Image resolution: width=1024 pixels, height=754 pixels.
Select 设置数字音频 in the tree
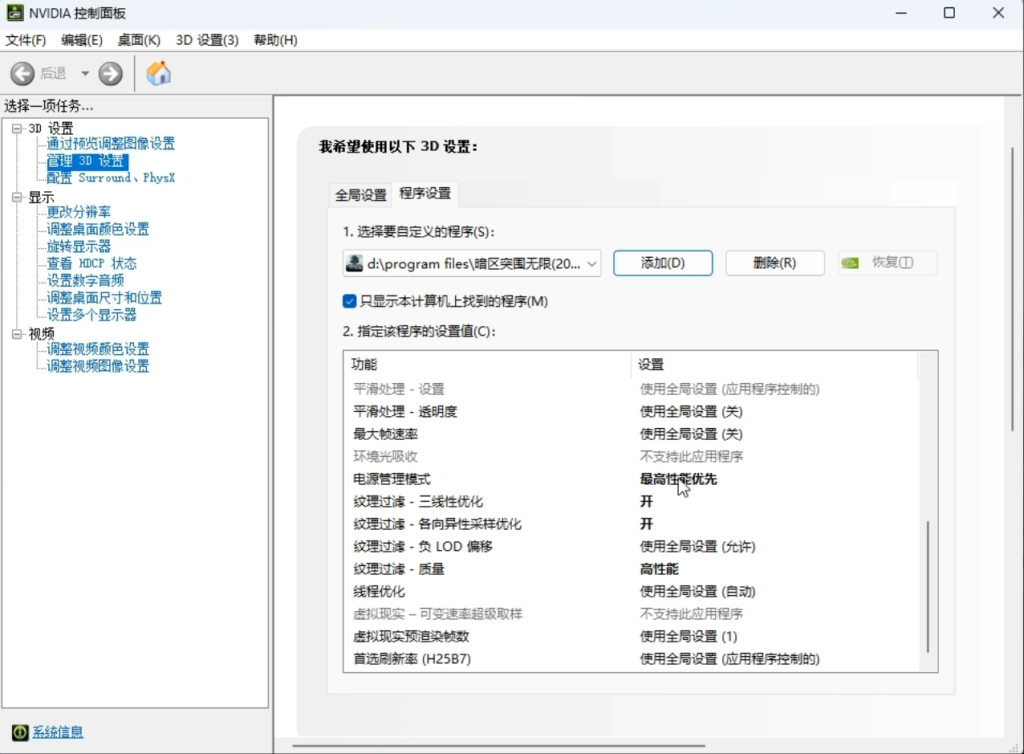tap(85, 281)
